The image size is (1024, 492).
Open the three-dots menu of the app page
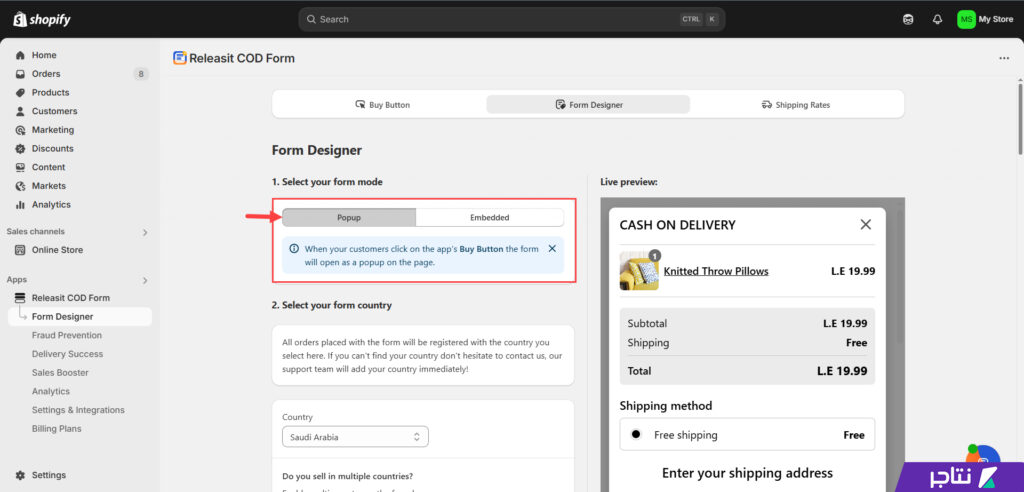click(1004, 58)
